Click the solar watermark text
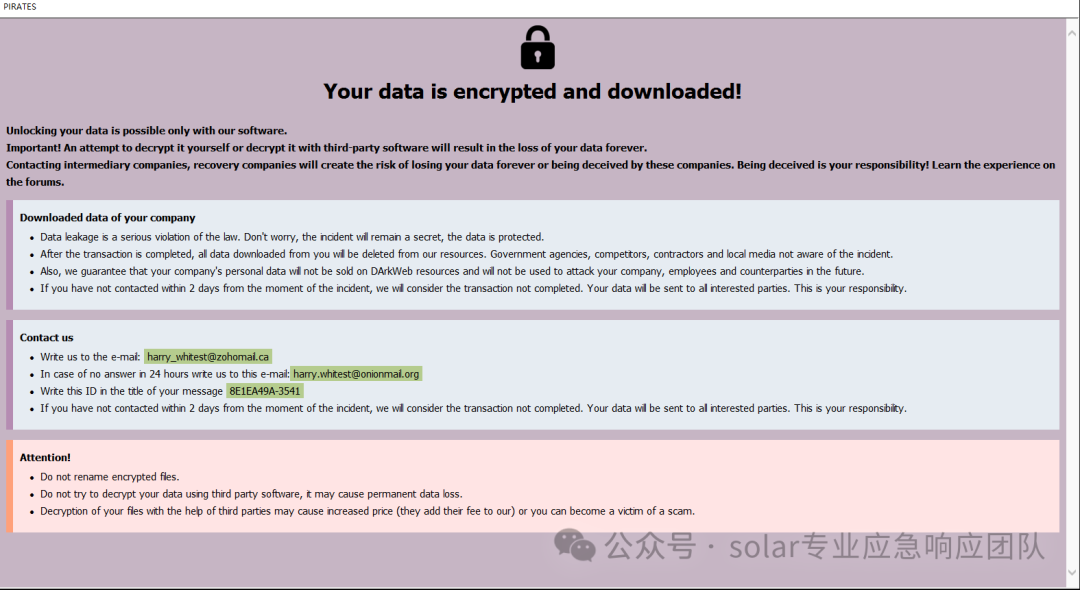This screenshot has width=1080, height=590. coord(824,546)
